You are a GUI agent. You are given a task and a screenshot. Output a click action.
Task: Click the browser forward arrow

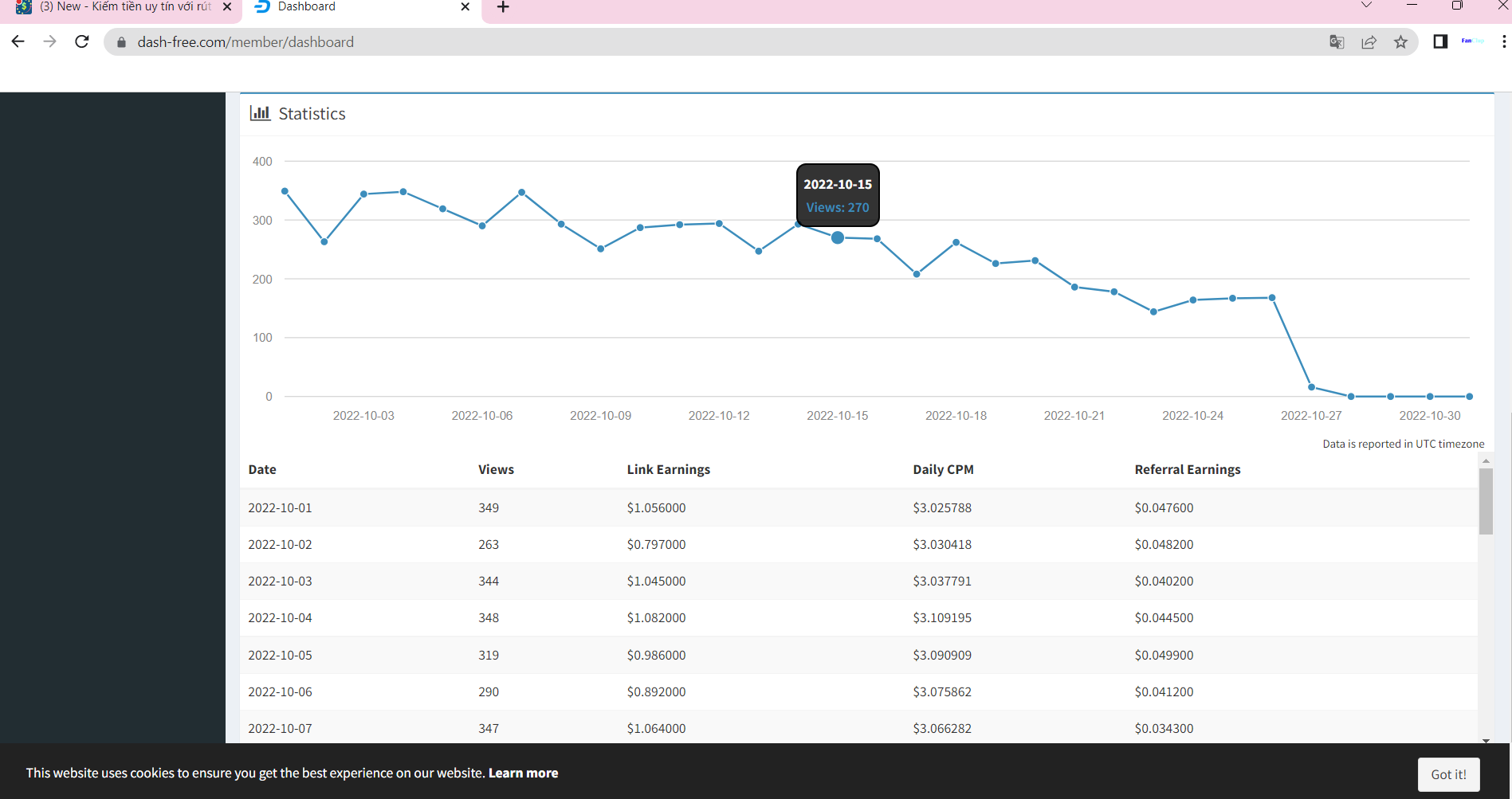tap(50, 42)
